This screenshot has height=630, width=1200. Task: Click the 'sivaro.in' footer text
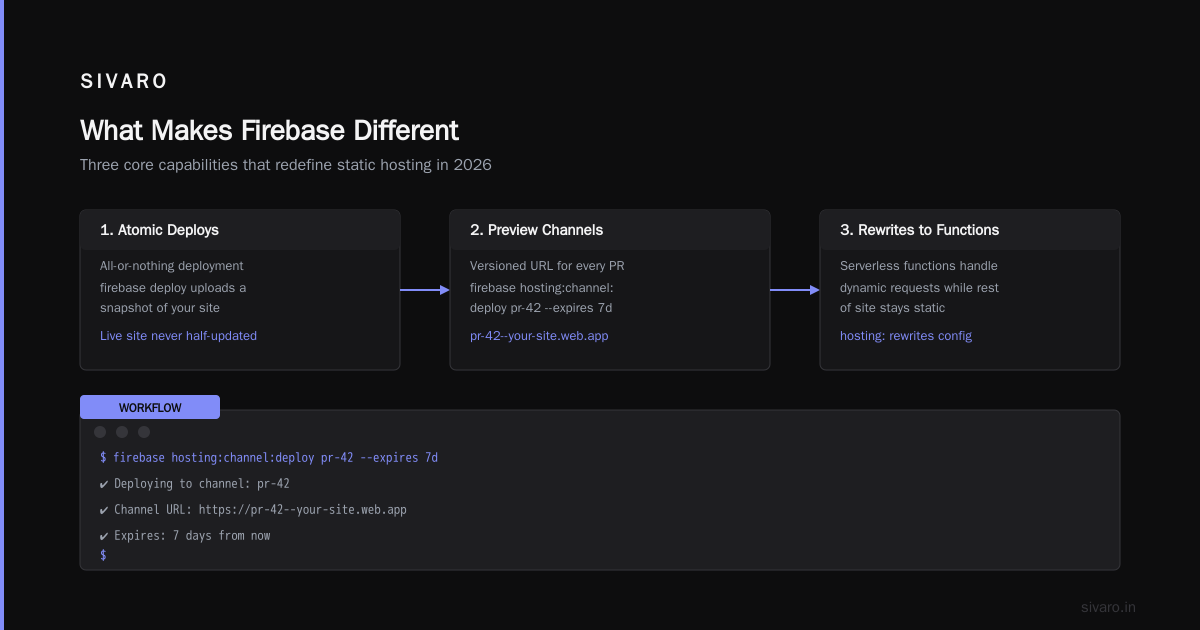(x=1108, y=607)
